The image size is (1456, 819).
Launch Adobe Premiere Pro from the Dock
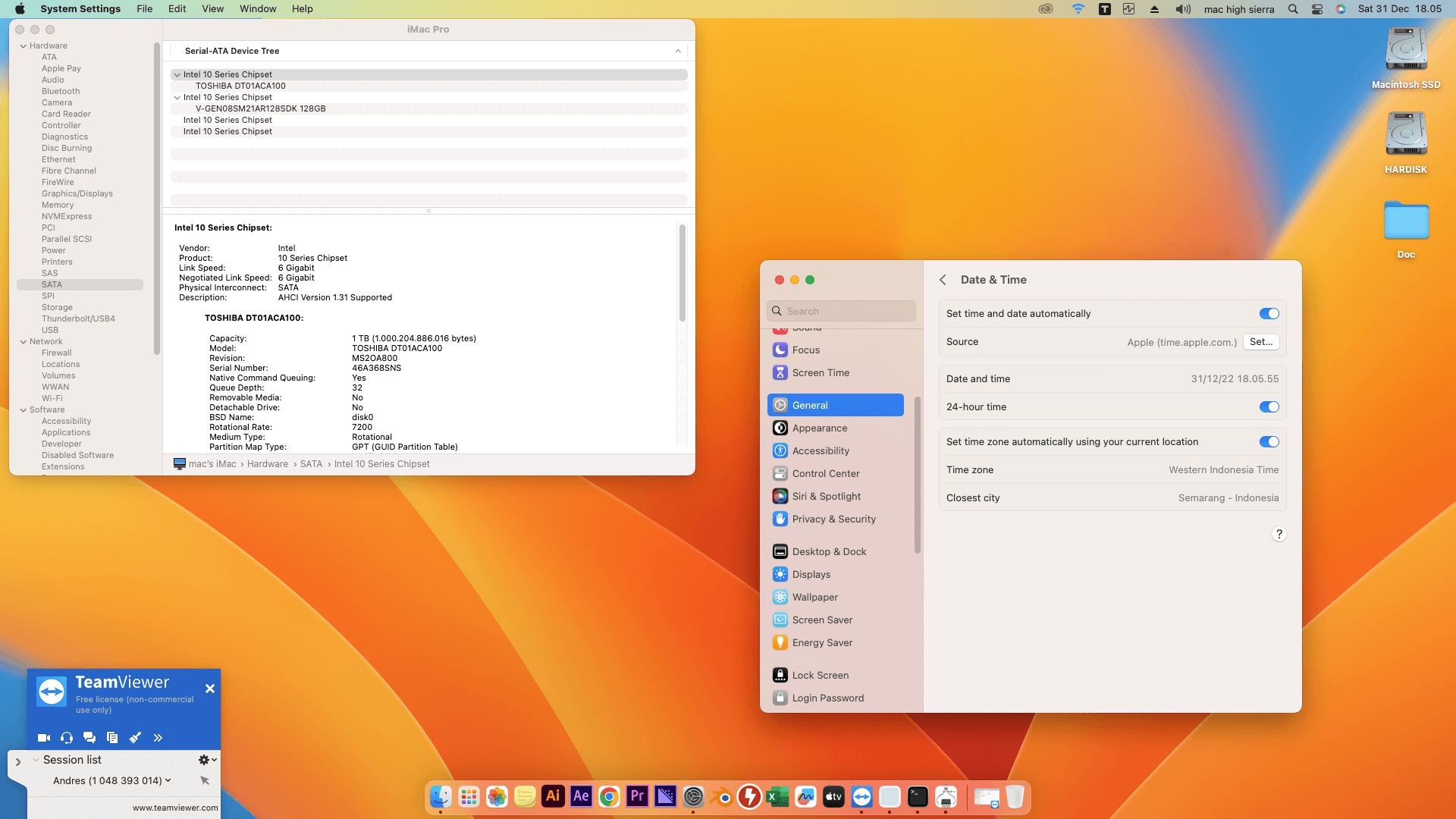pyautogui.click(x=637, y=796)
